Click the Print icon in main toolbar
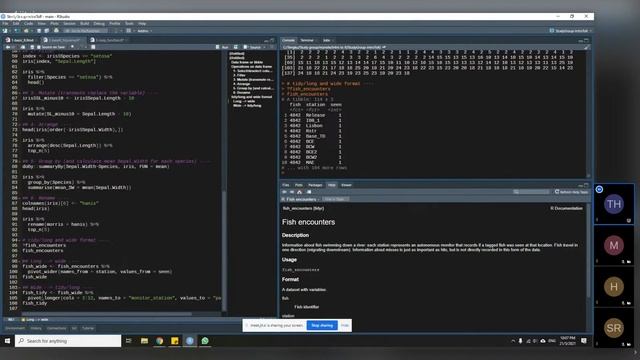The image size is (640, 360). [x=56, y=31]
